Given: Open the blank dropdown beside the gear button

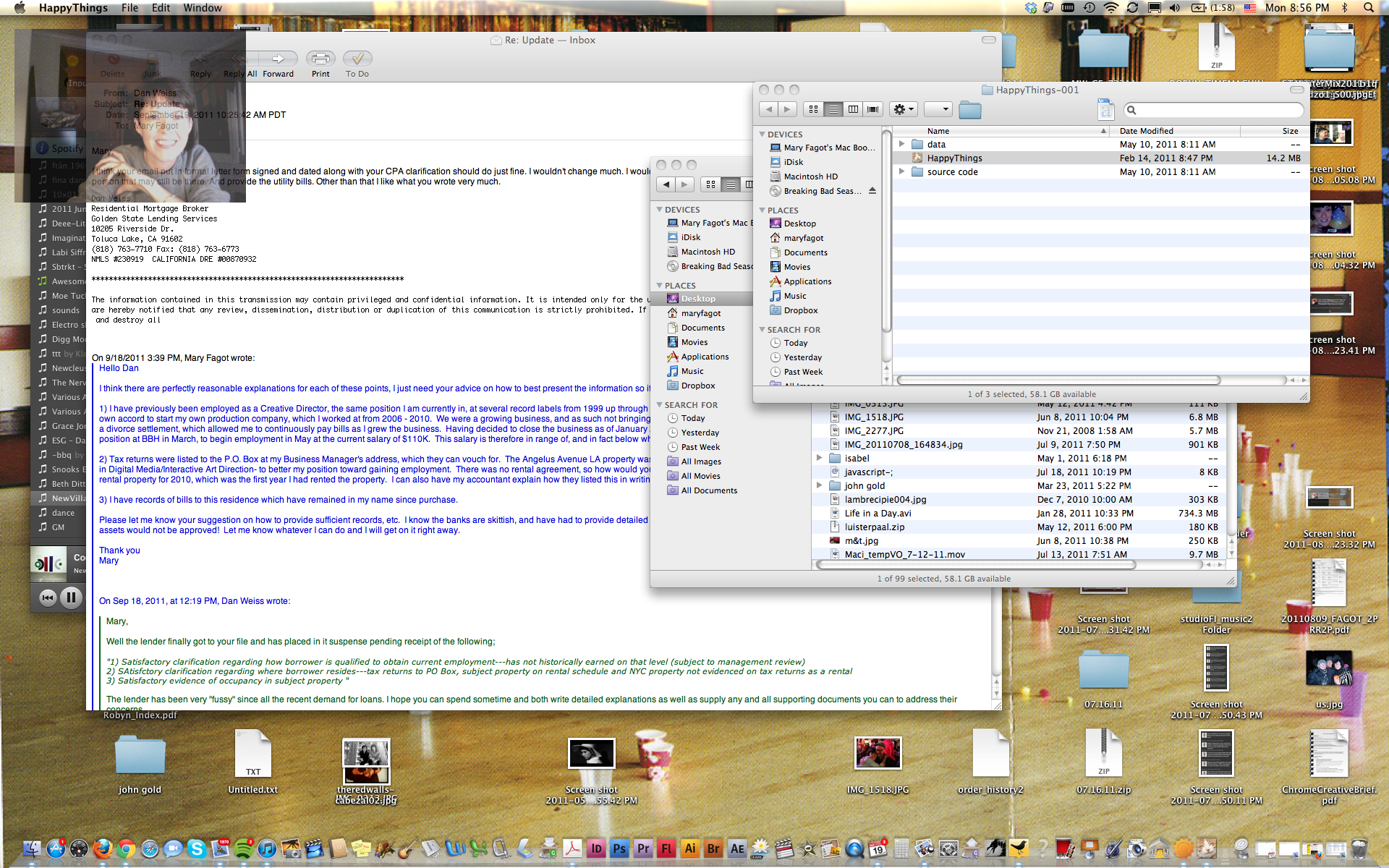Looking at the screenshot, I should coord(938,109).
